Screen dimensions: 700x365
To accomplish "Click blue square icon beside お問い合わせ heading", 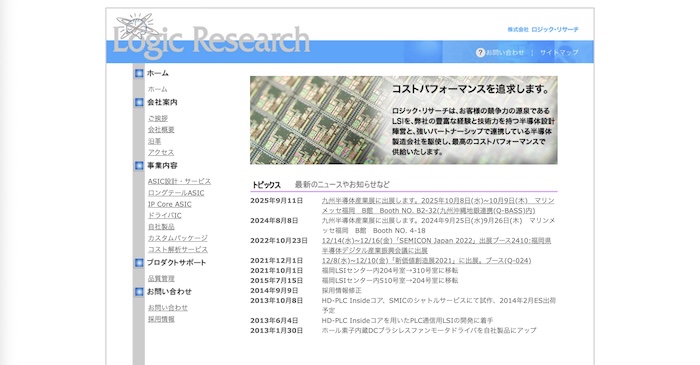I will click(x=139, y=292).
